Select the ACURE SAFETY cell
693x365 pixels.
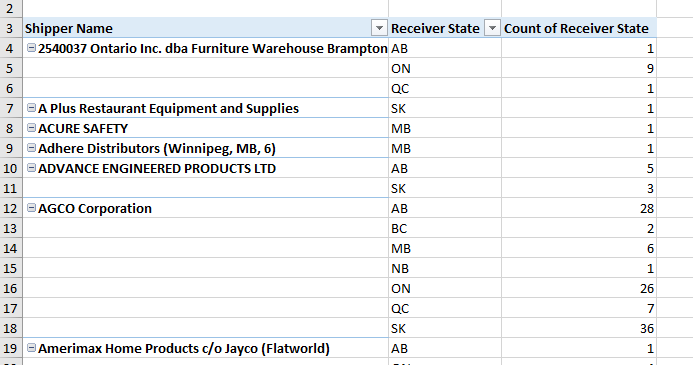206,128
